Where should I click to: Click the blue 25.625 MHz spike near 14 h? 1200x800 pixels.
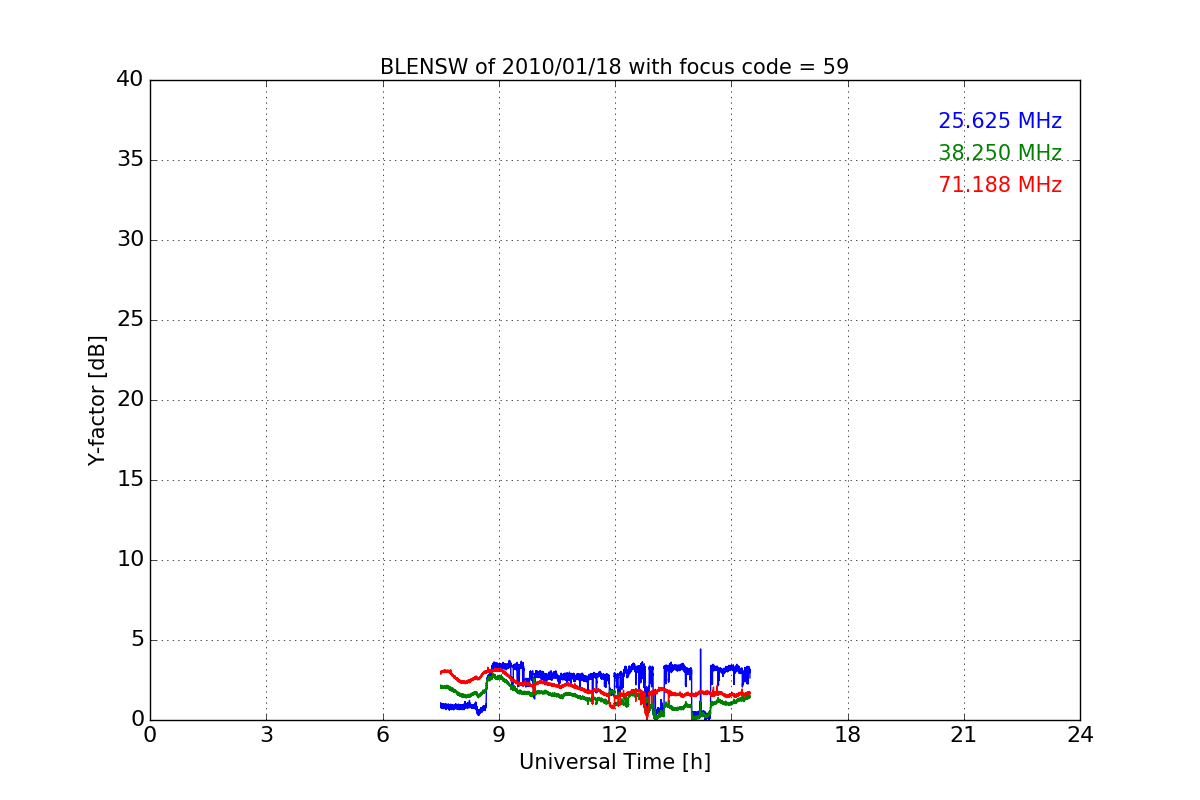pyautogui.click(x=700, y=670)
